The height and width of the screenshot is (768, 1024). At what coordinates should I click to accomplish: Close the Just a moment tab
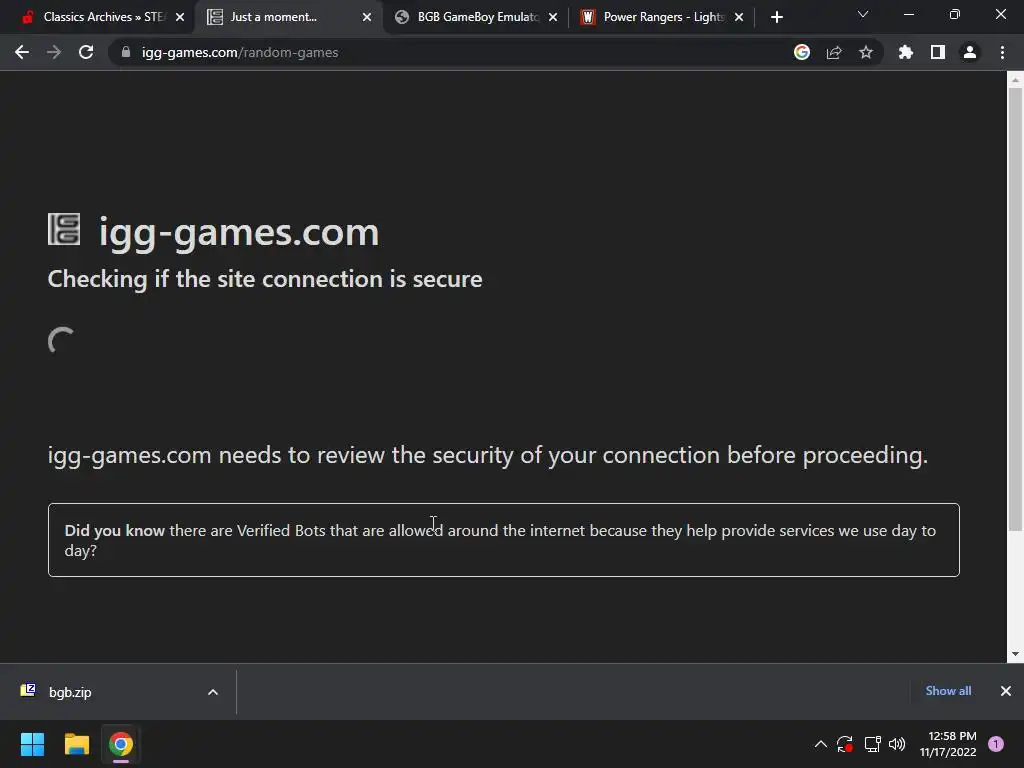click(367, 17)
